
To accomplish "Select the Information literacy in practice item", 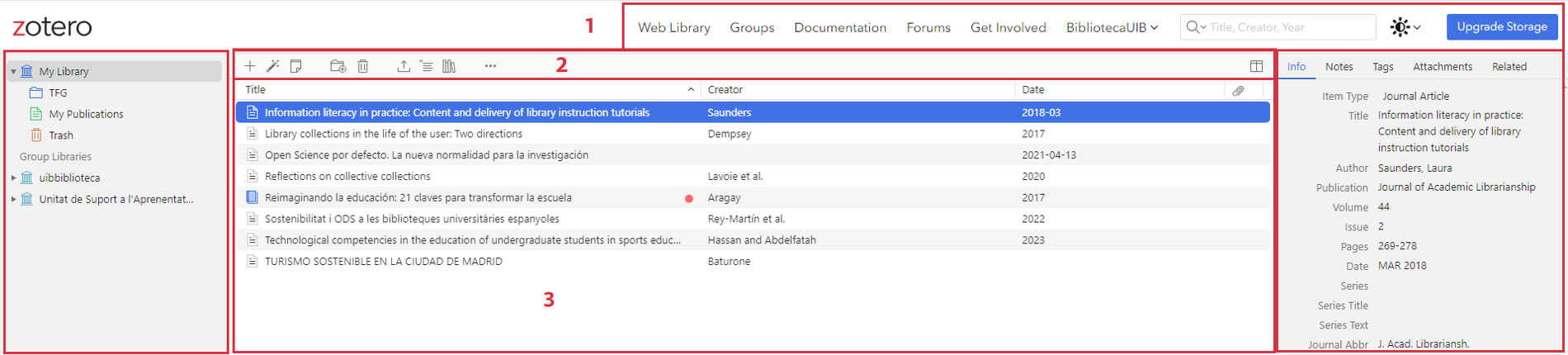I will pyautogui.click(x=753, y=112).
